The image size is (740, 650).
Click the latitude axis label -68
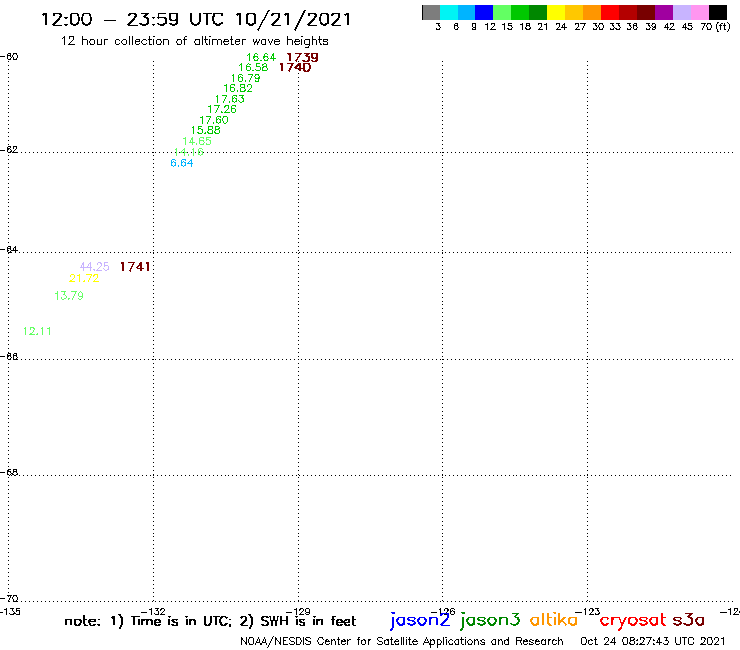click(x=9, y=473)
